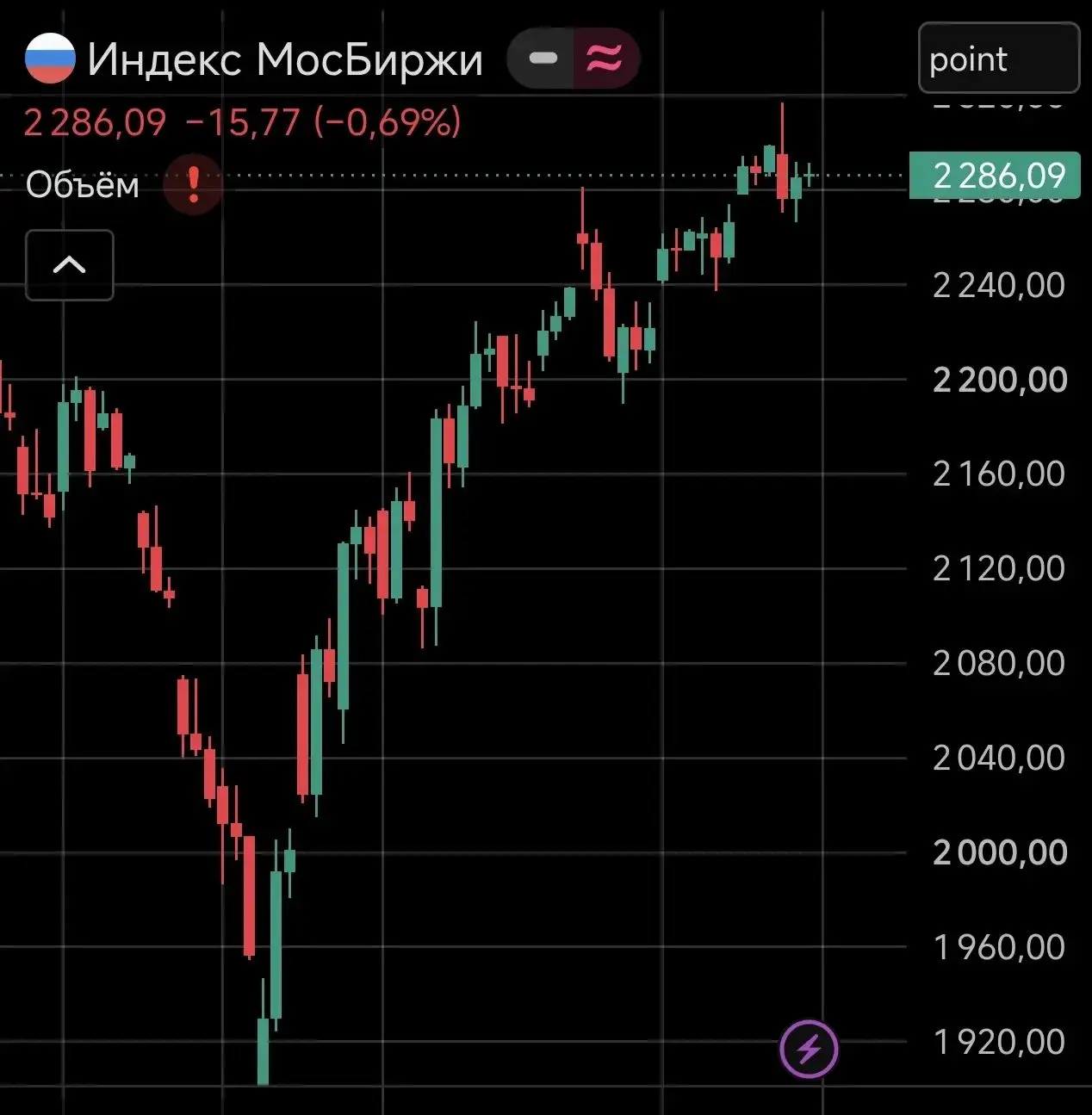Open the red exclamation warning next to Объём

click(194, 183)
